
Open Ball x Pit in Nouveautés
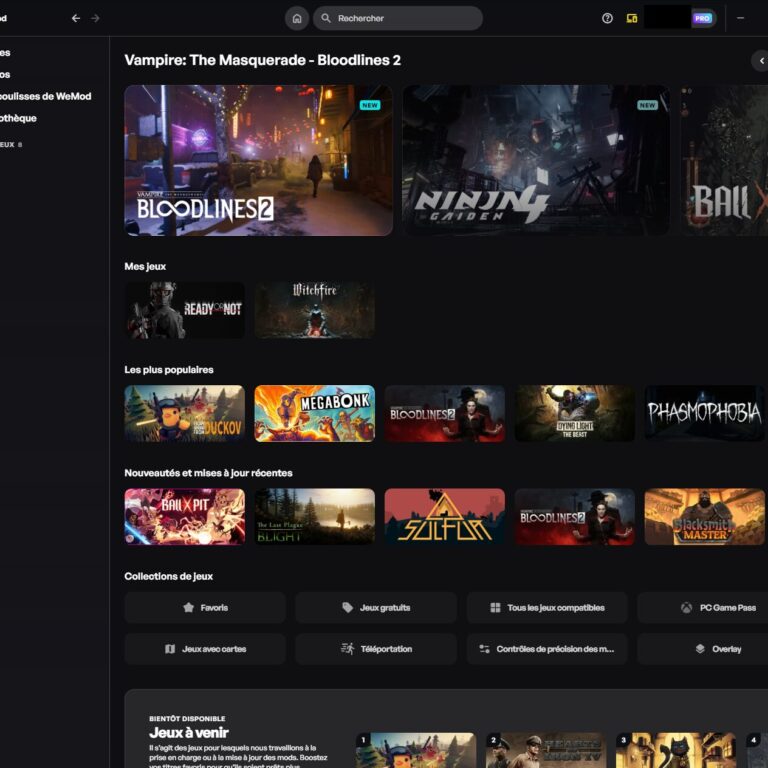coord(184,517)
